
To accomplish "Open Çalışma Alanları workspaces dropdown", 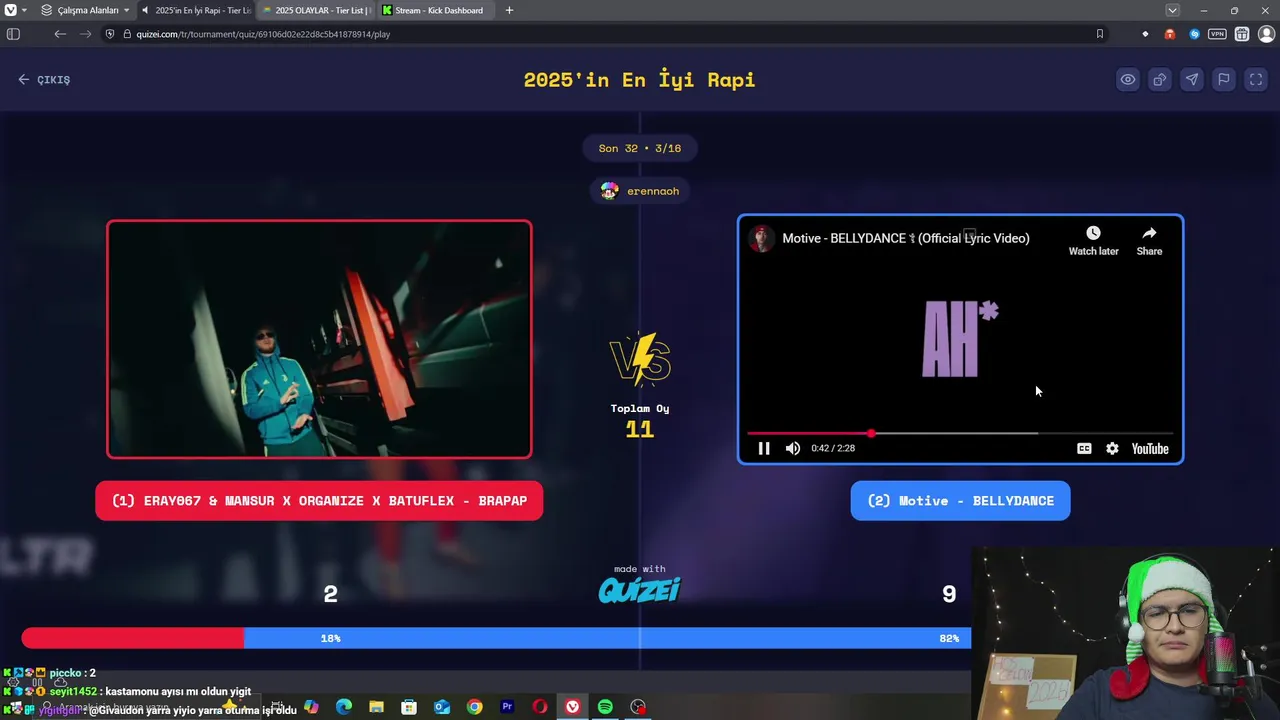I will coord(85,10).
